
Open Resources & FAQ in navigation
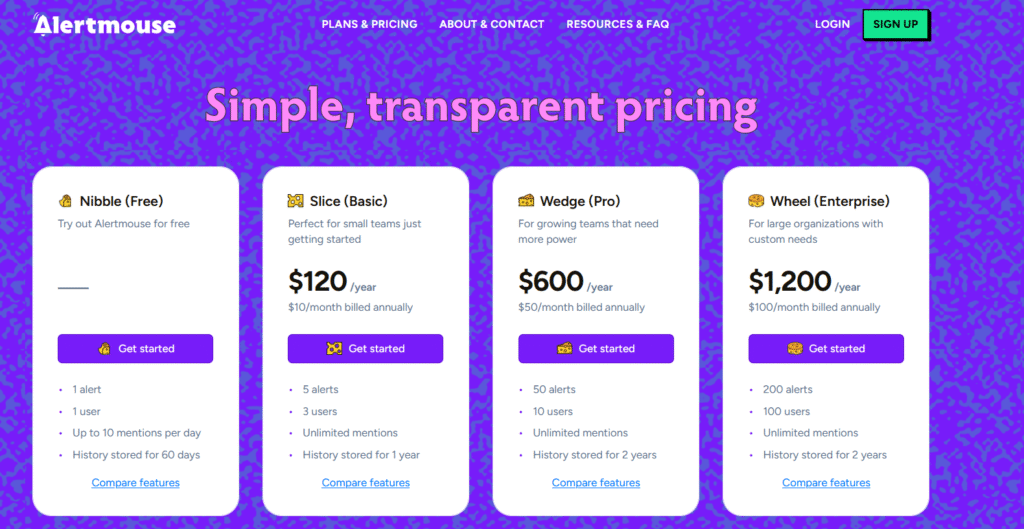pyautogui.click(x=617, y=24)
